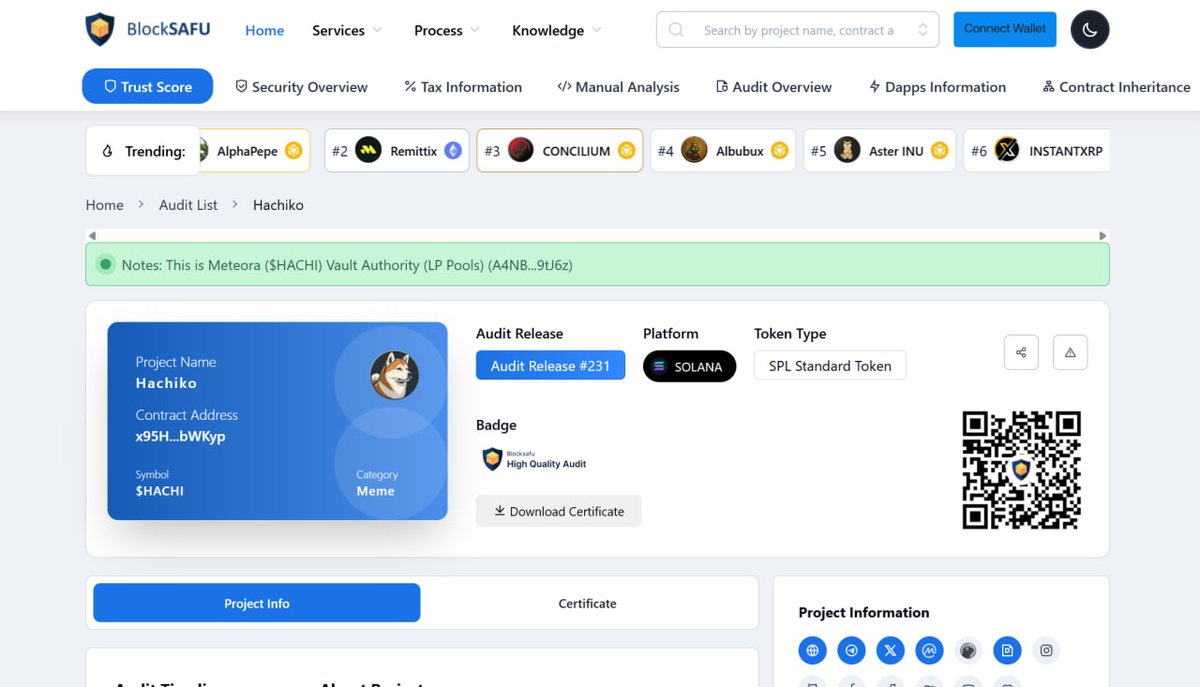
Task: Open the Telegram social icon
Action: (x=851, y=650)
